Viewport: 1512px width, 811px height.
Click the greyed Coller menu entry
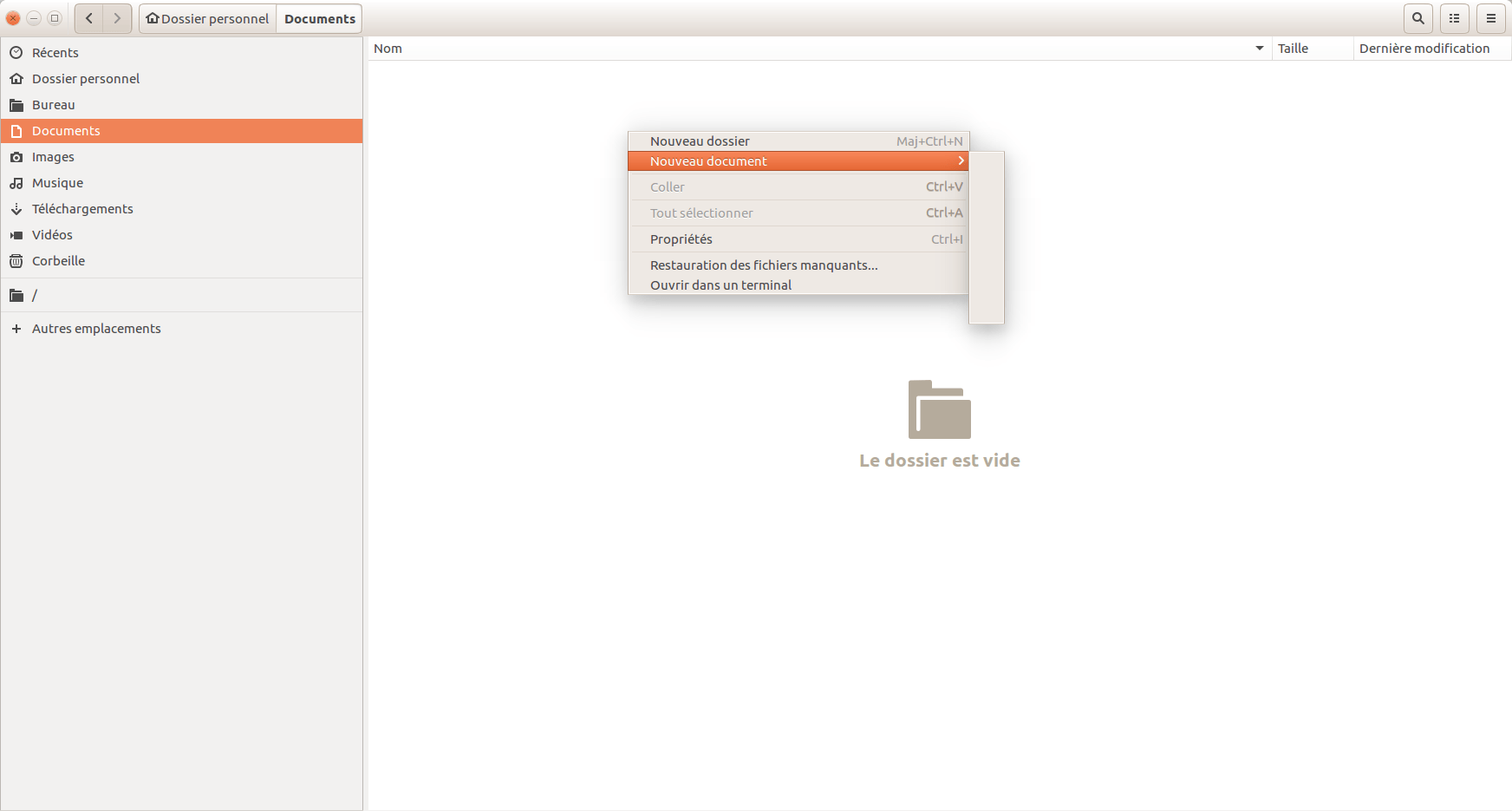click(798, 187)
